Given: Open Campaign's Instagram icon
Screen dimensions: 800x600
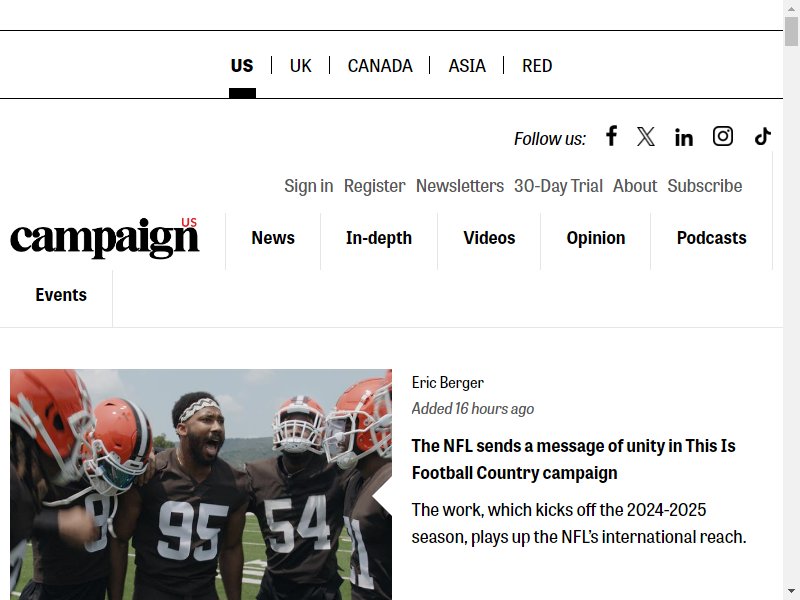Looking at the screenshot, I should (x=722, y=136).
